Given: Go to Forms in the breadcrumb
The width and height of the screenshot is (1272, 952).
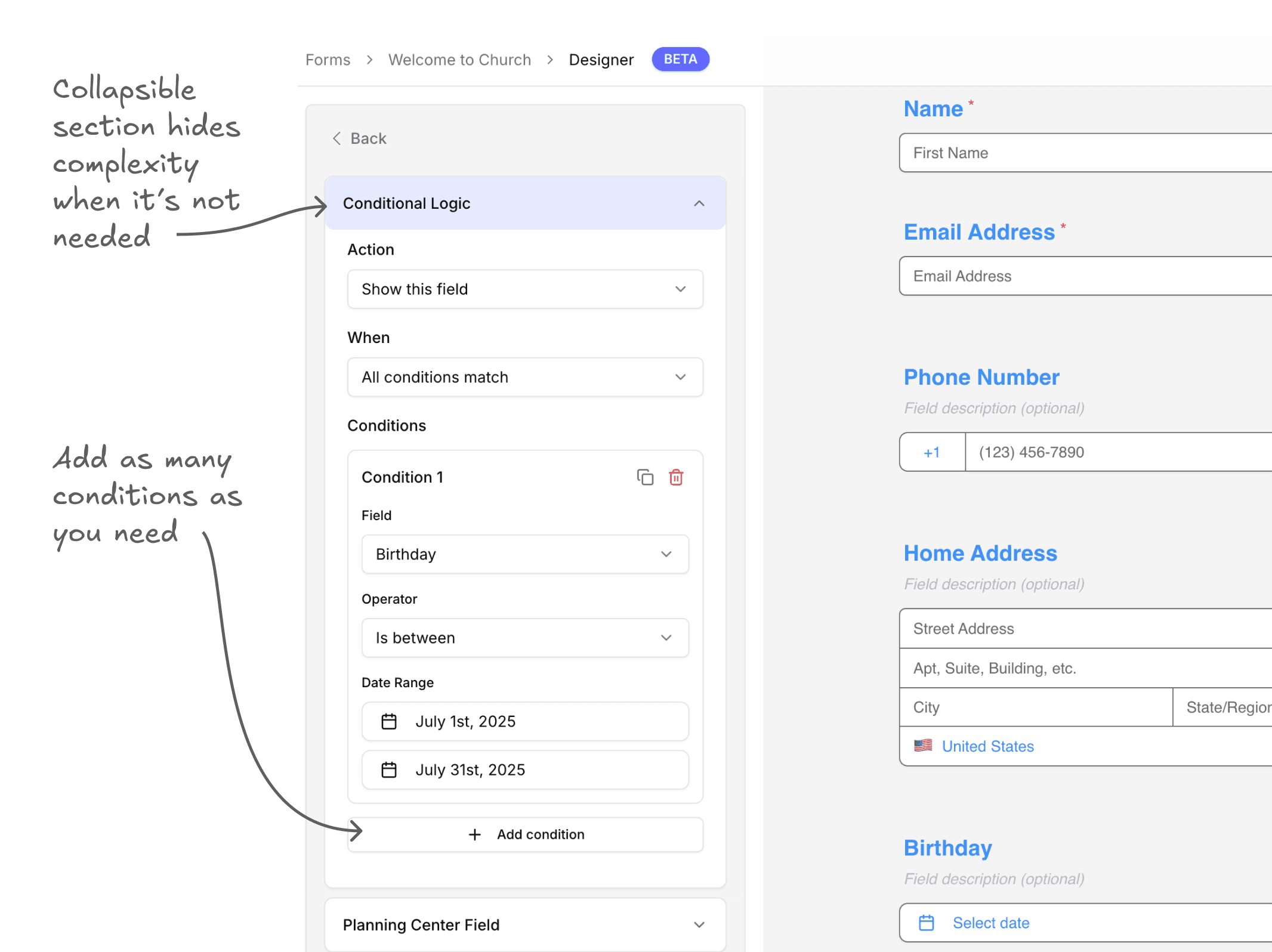Looking at the screenshot, I should (328, 60).
